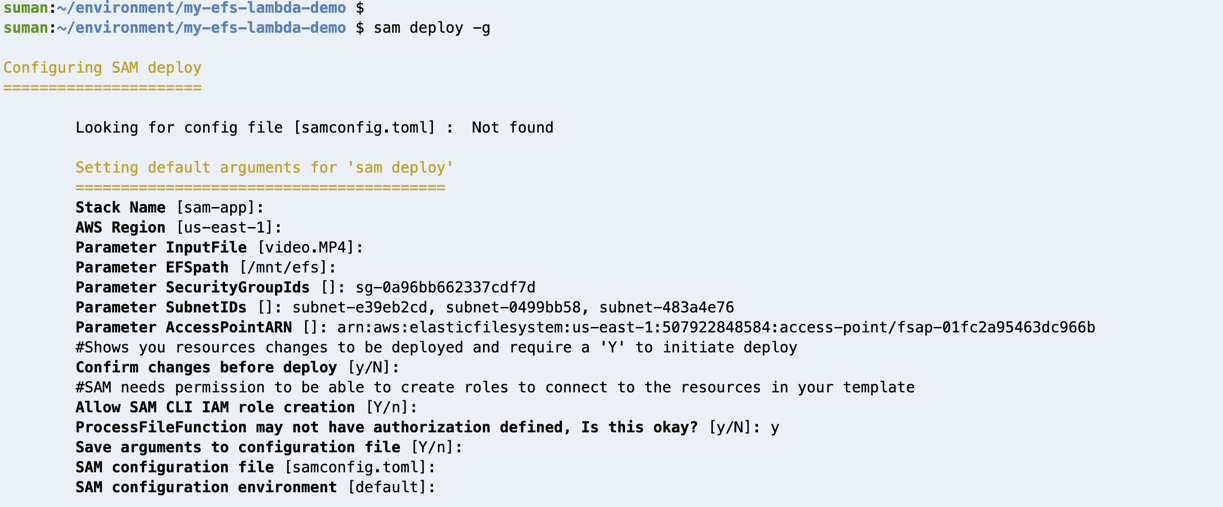Click the ProcessFileFunction authorization prompt answer 'y'
The height and width of the screenshot is (507, 1223).
[775, 428]
